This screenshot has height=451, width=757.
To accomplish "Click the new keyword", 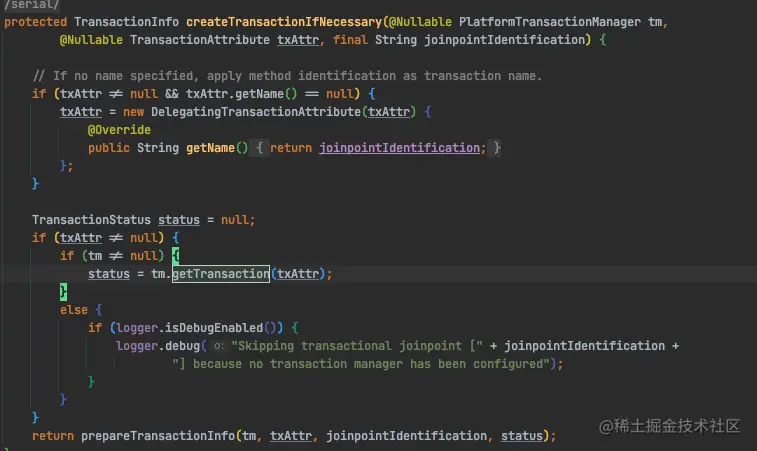I will [134, 112].
